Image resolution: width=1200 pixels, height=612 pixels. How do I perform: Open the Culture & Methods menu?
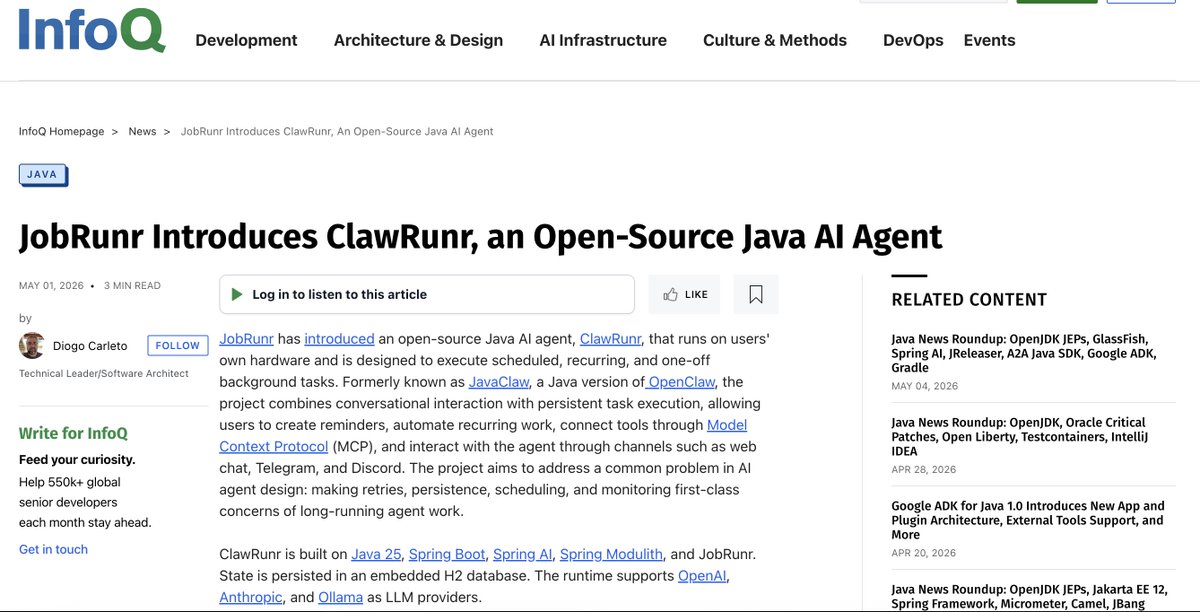point(775,40)
